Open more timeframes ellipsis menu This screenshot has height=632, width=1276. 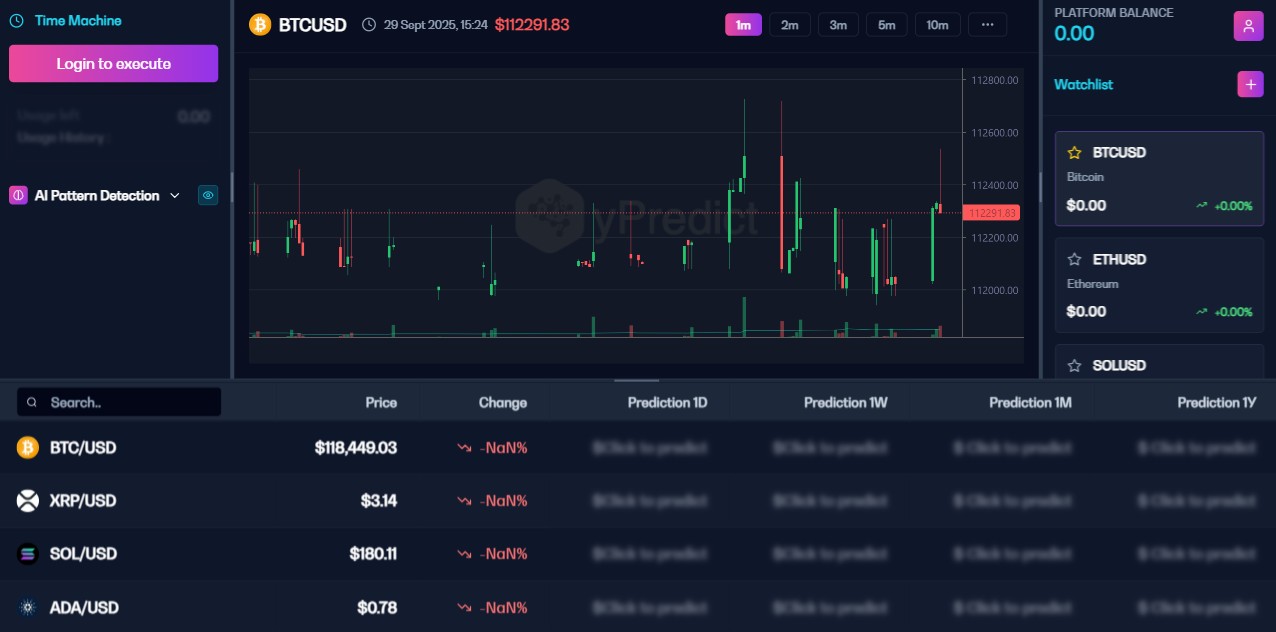(x=987, y=25)
